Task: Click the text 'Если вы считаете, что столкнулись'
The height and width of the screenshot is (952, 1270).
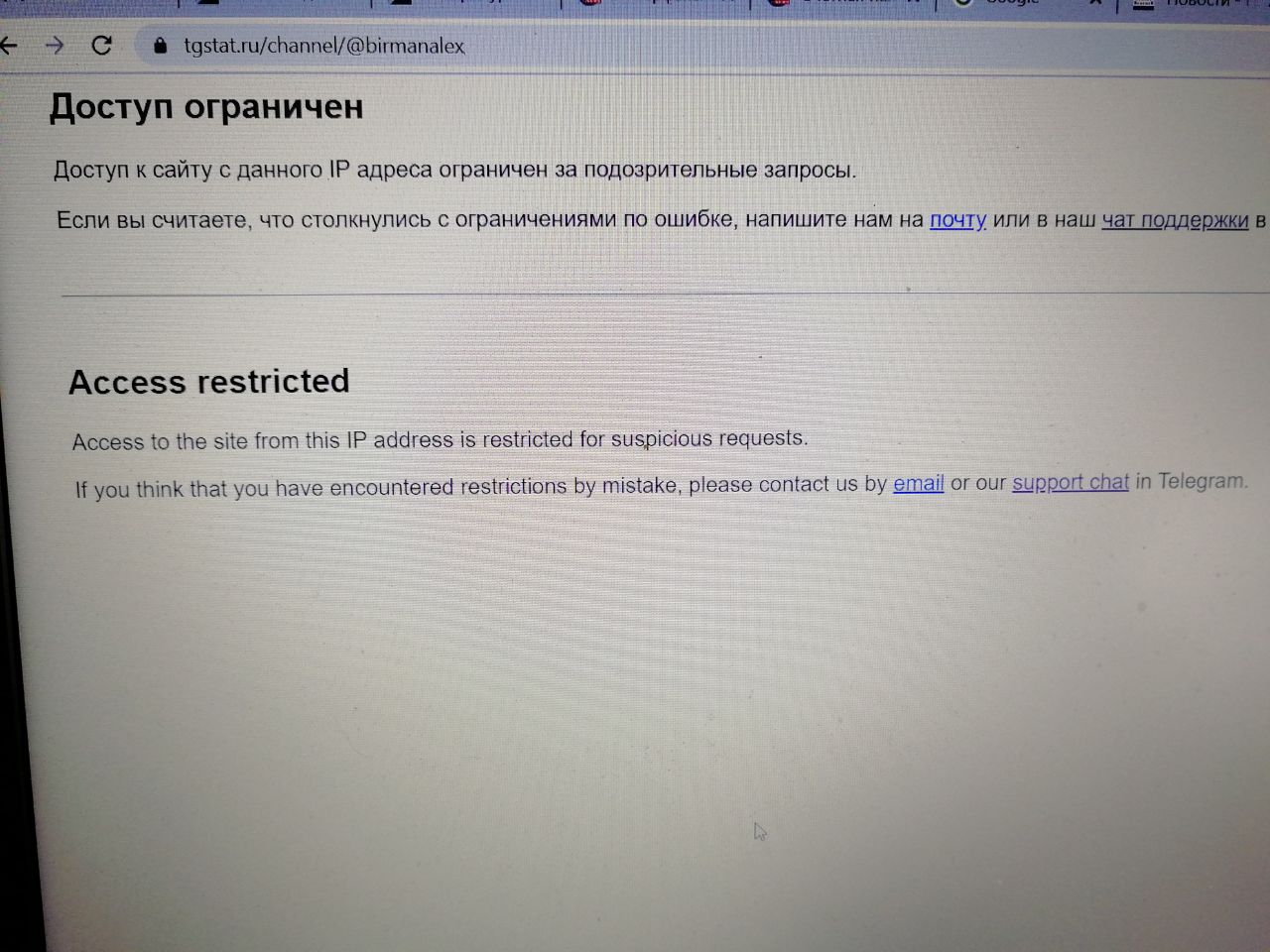Action: coord(243,220)
